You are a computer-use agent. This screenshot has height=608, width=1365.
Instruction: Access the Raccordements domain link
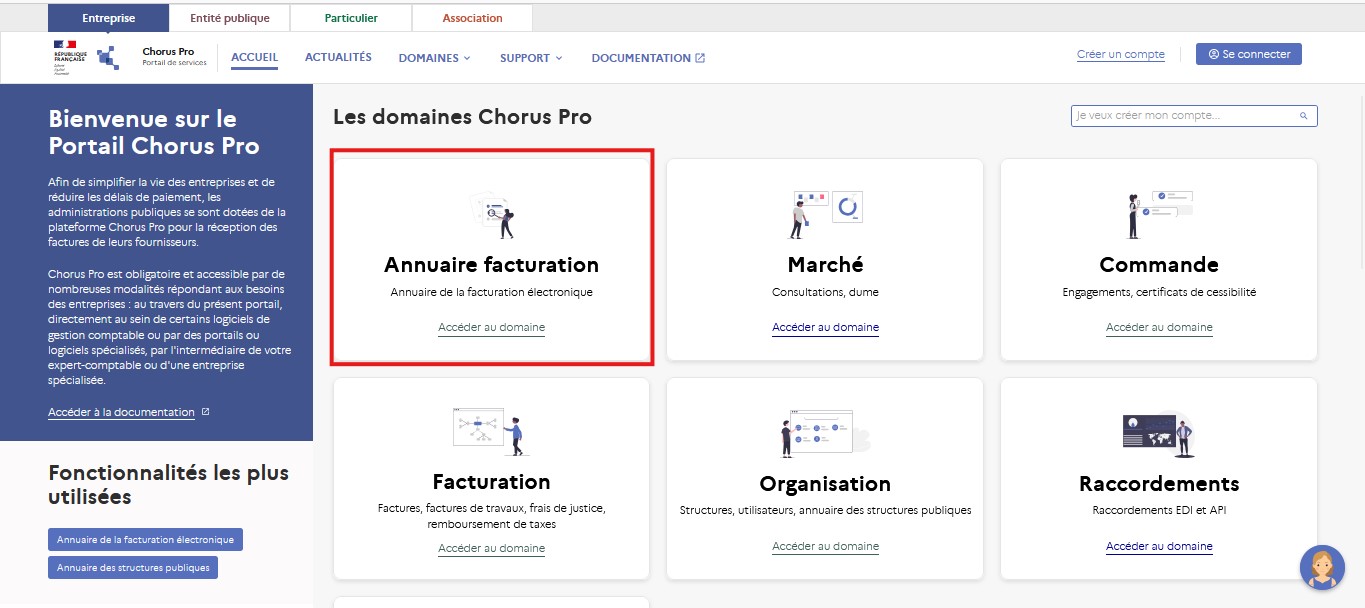1159,546
